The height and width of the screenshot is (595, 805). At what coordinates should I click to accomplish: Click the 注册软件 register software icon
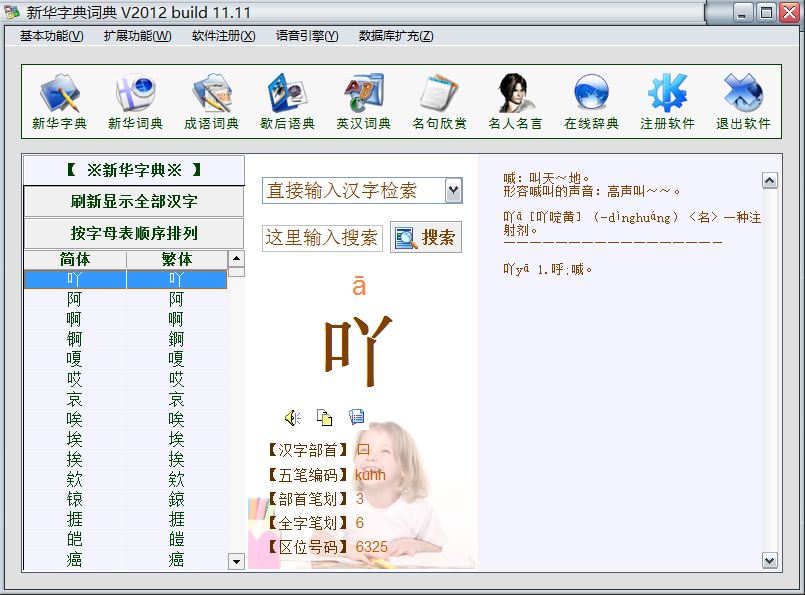click(x=667, y=101)
